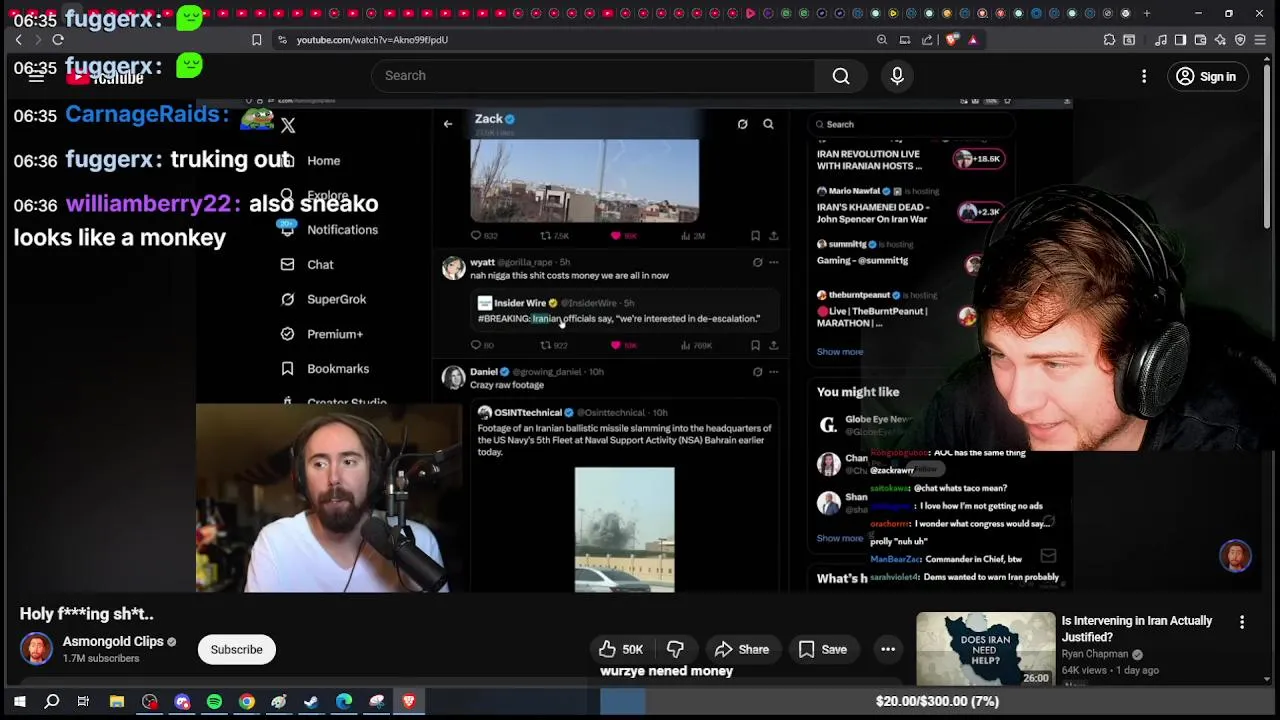
Task: Open the Asmongold Clips channel name link
Action: [113, 642]
